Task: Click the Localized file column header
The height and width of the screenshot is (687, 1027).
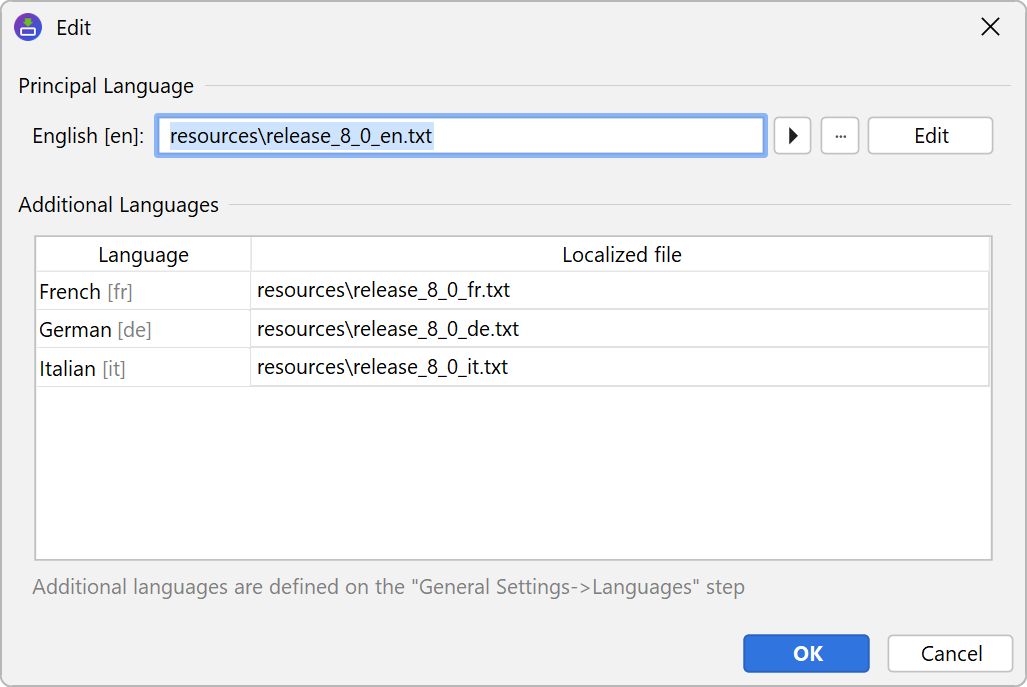Action: [621, 255]
